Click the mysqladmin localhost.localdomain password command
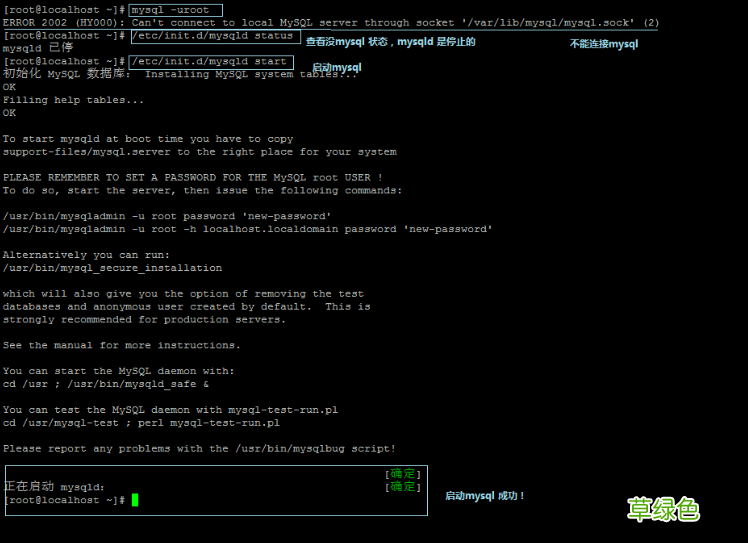748x543 pixels. 247,229
